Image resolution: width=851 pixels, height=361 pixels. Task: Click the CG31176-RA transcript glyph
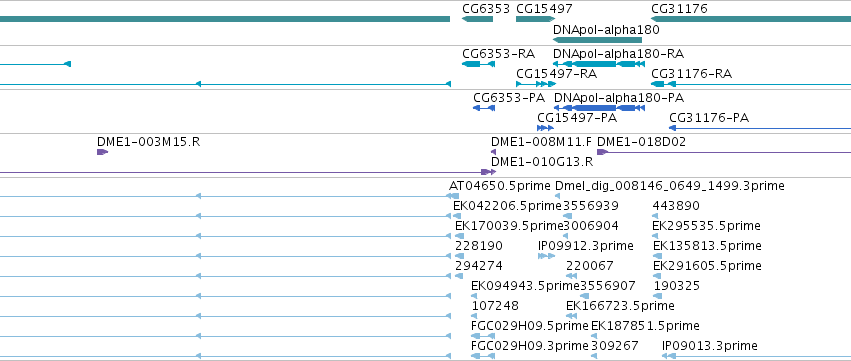(x=751, y=84)
